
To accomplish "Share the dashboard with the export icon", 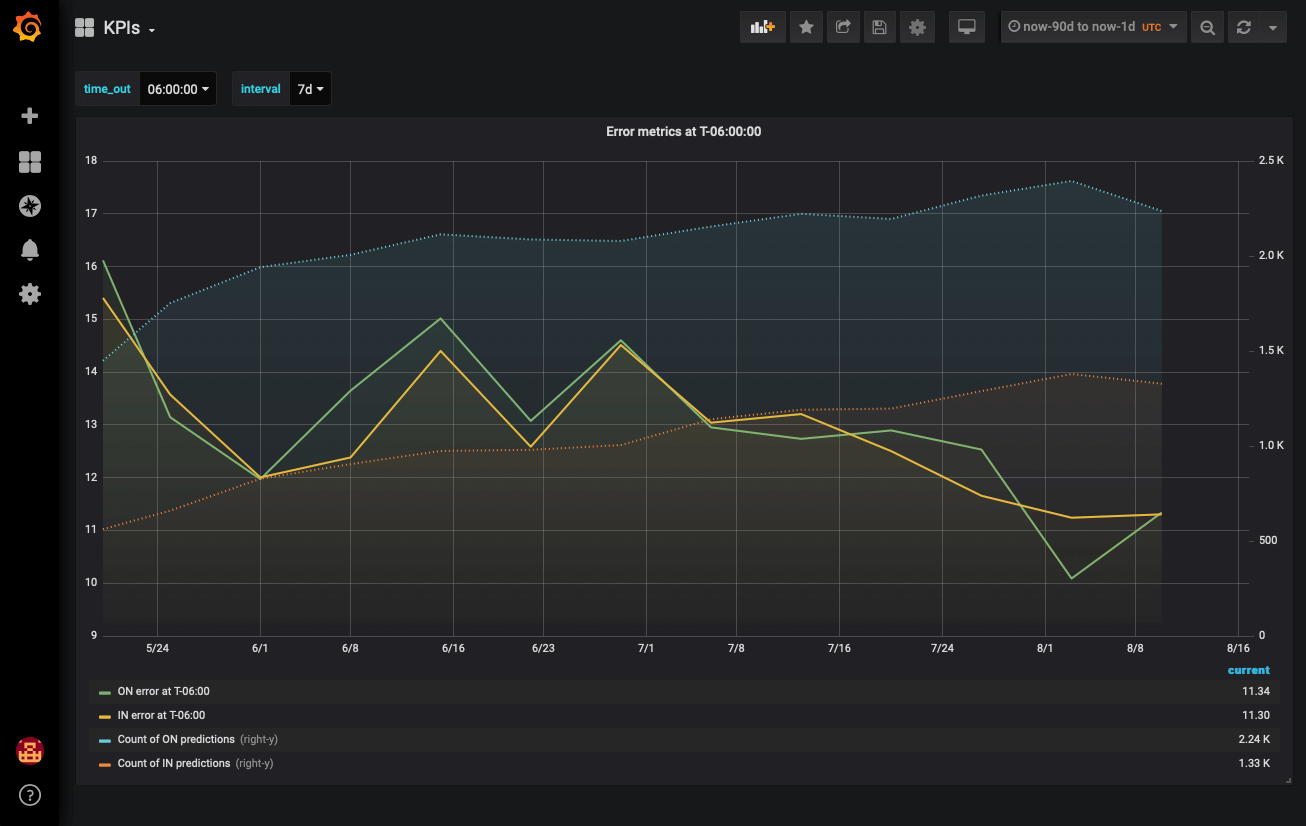I will click(843, 26).
